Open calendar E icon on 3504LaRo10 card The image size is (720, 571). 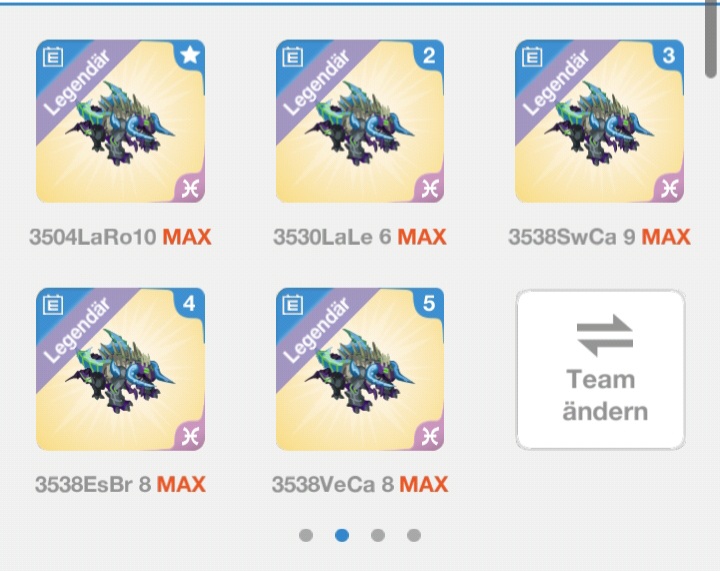click(53, 57)
